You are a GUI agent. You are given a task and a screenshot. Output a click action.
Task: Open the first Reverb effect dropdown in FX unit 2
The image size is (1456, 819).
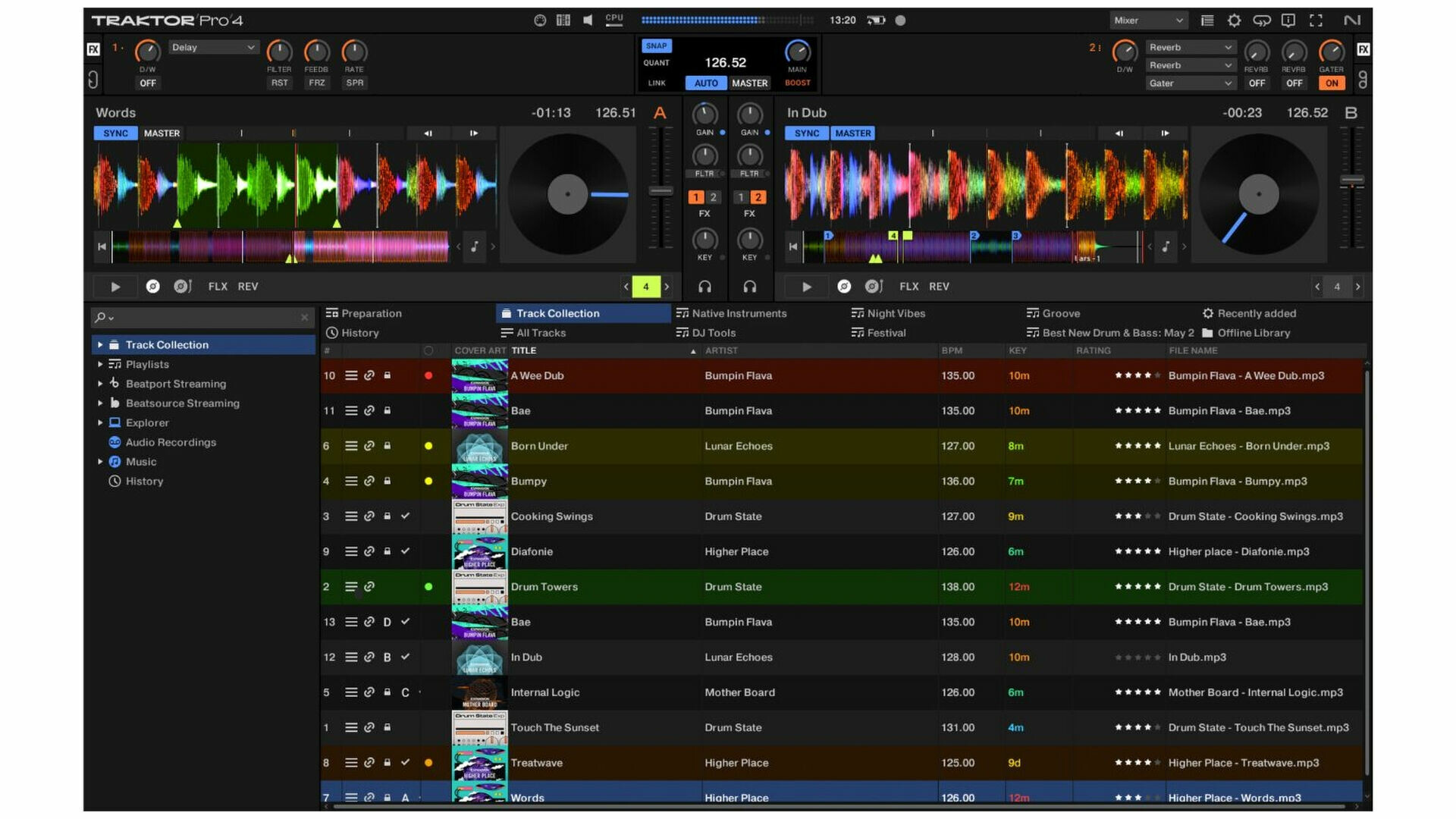(1191, 47)
